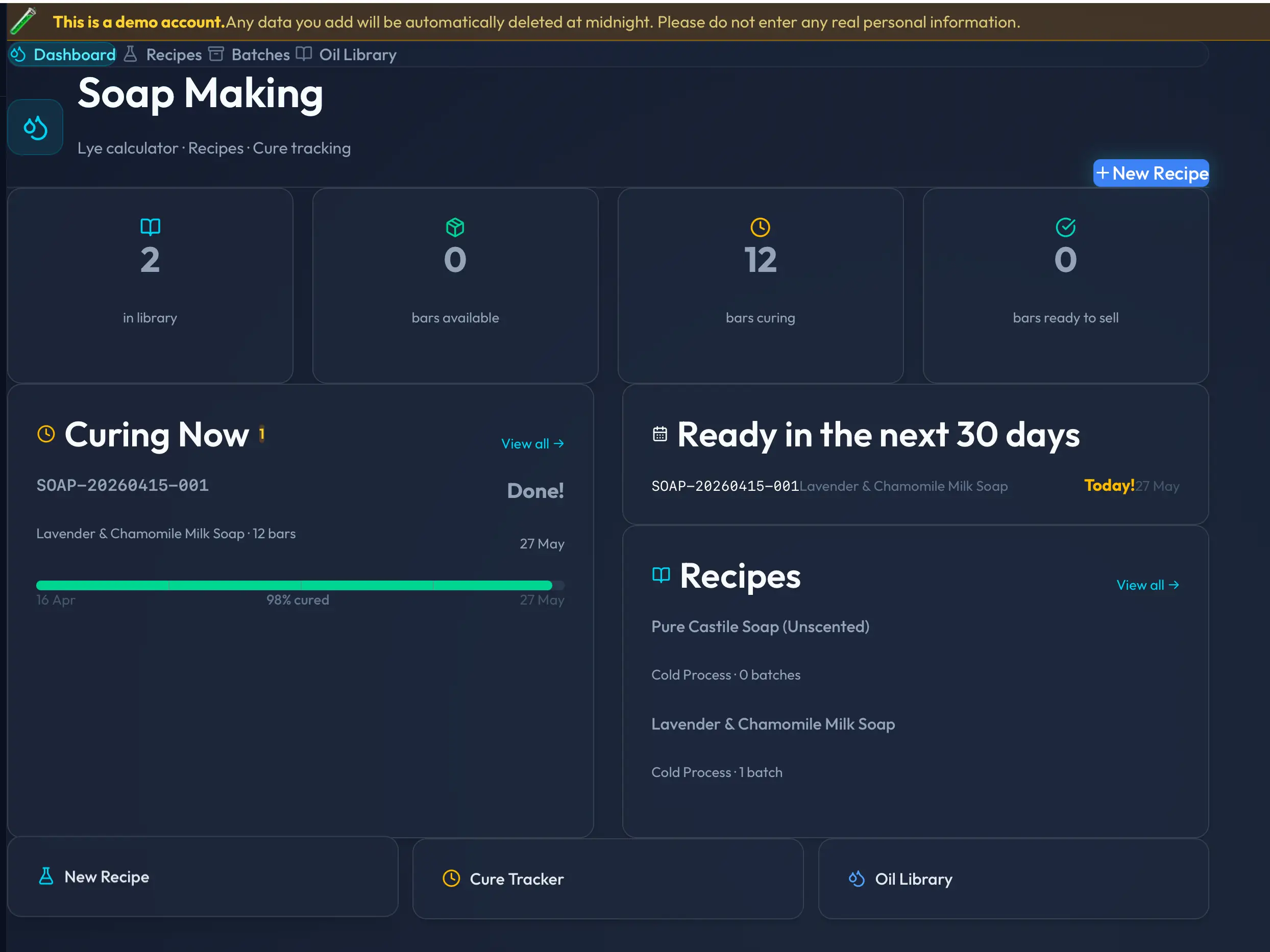The height and width of the screenshot is (952, 1270).
Task: Click View all in Recipes panel
Action: point(1147,585)
